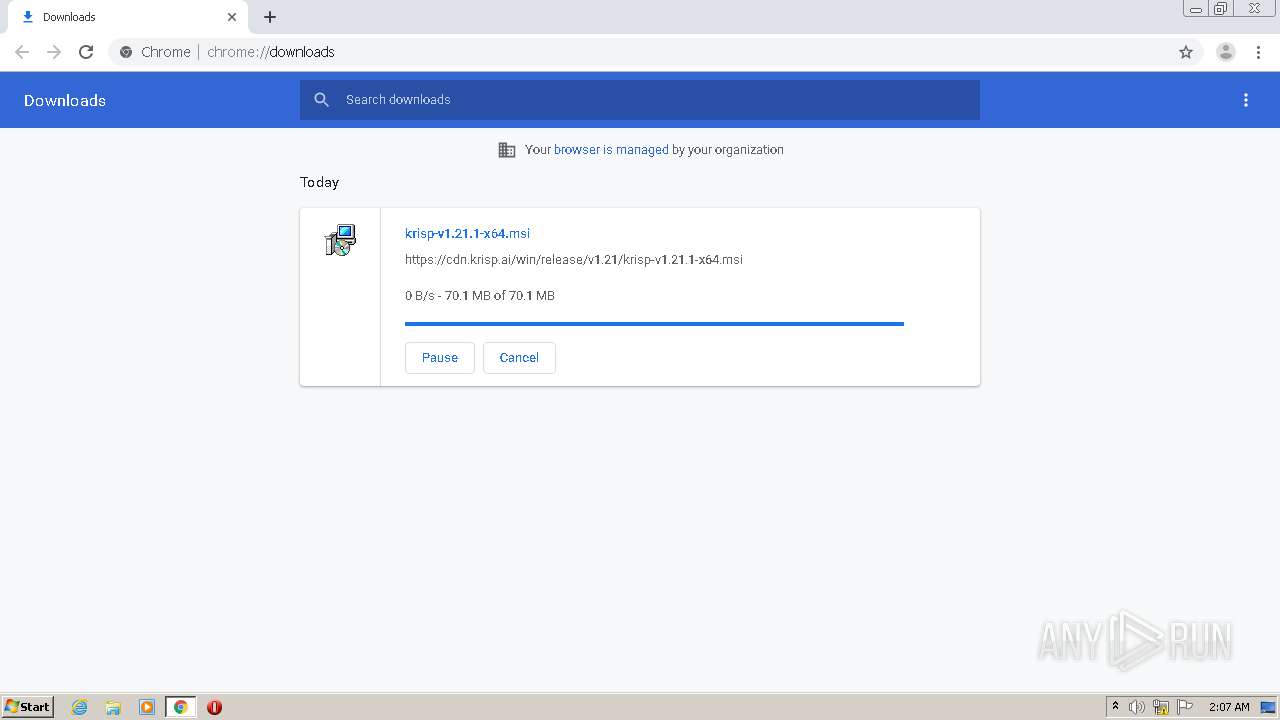Select the Downloads browser tab
The width and height of the screenshot is (1280, 720).
(x=126, y=17)
